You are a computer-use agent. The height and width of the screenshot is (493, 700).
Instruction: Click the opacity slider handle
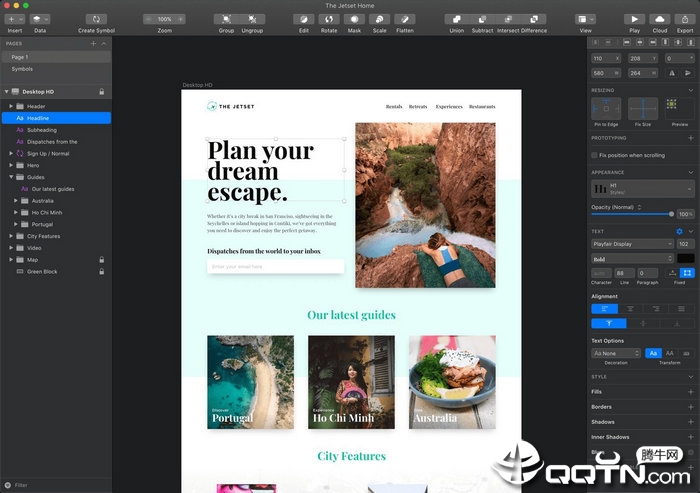point(671,214)
